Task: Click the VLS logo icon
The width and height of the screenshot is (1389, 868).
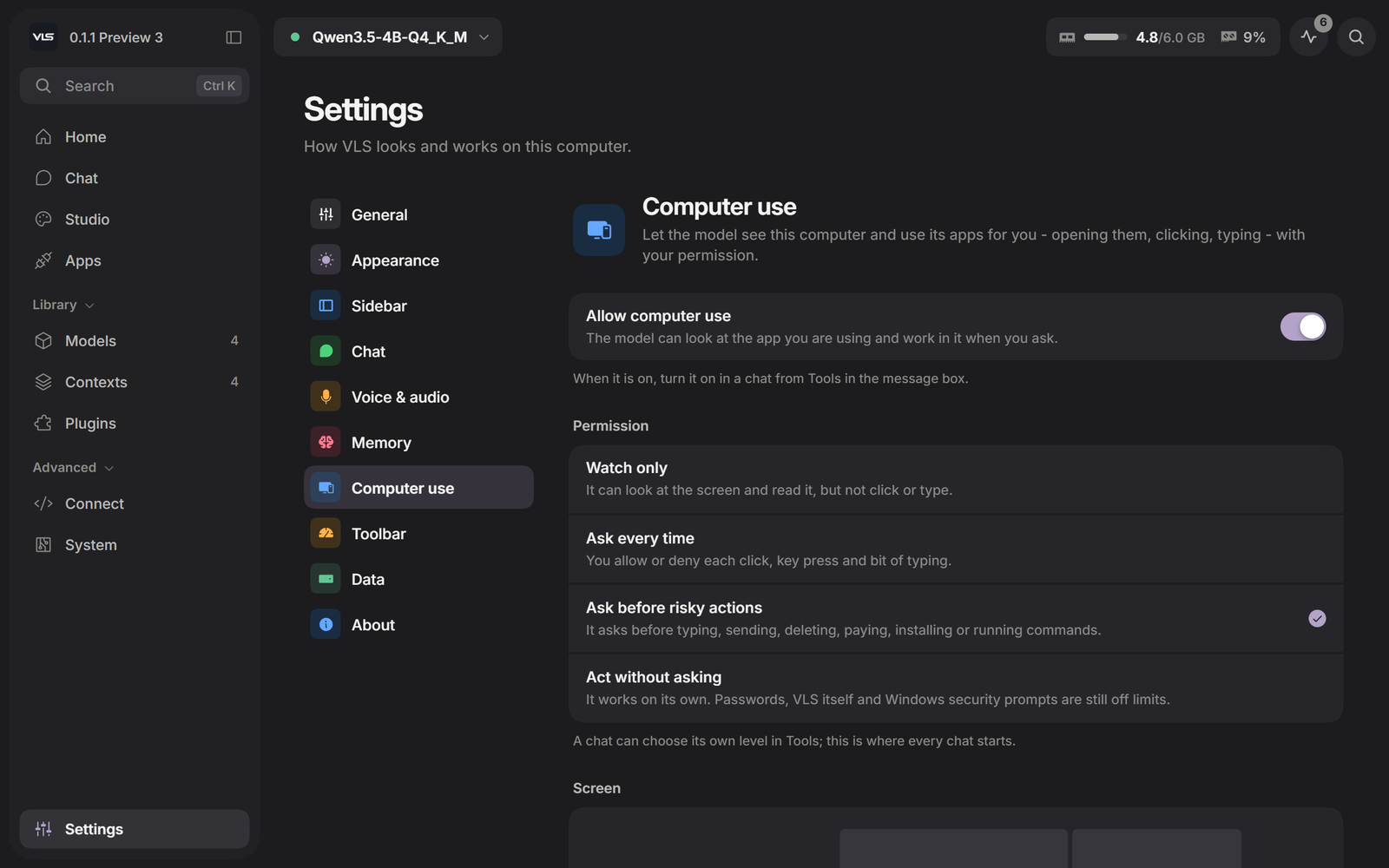Action: pyautogui.click(x=43, y=37)
